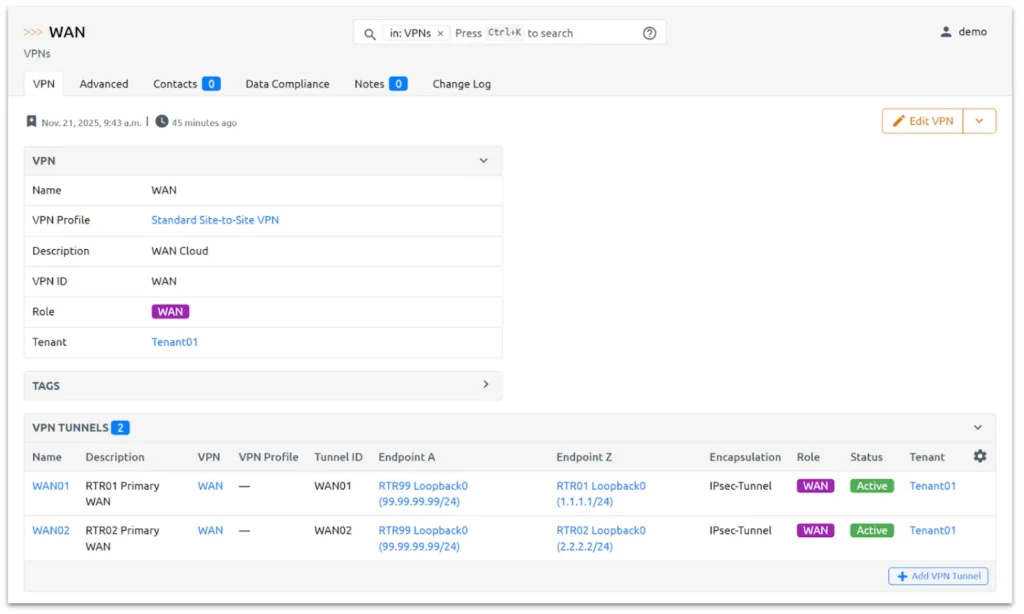
Task: Collapse the VPN details panel
Action: tap(483, 160)
